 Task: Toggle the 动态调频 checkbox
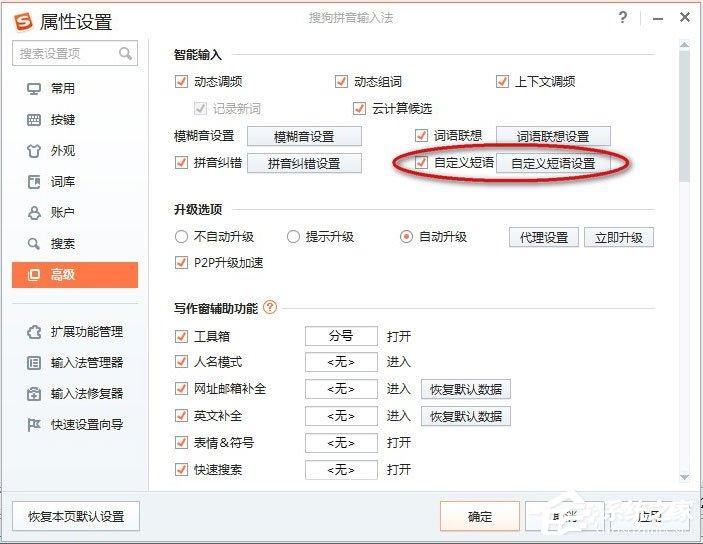point(181,82)
